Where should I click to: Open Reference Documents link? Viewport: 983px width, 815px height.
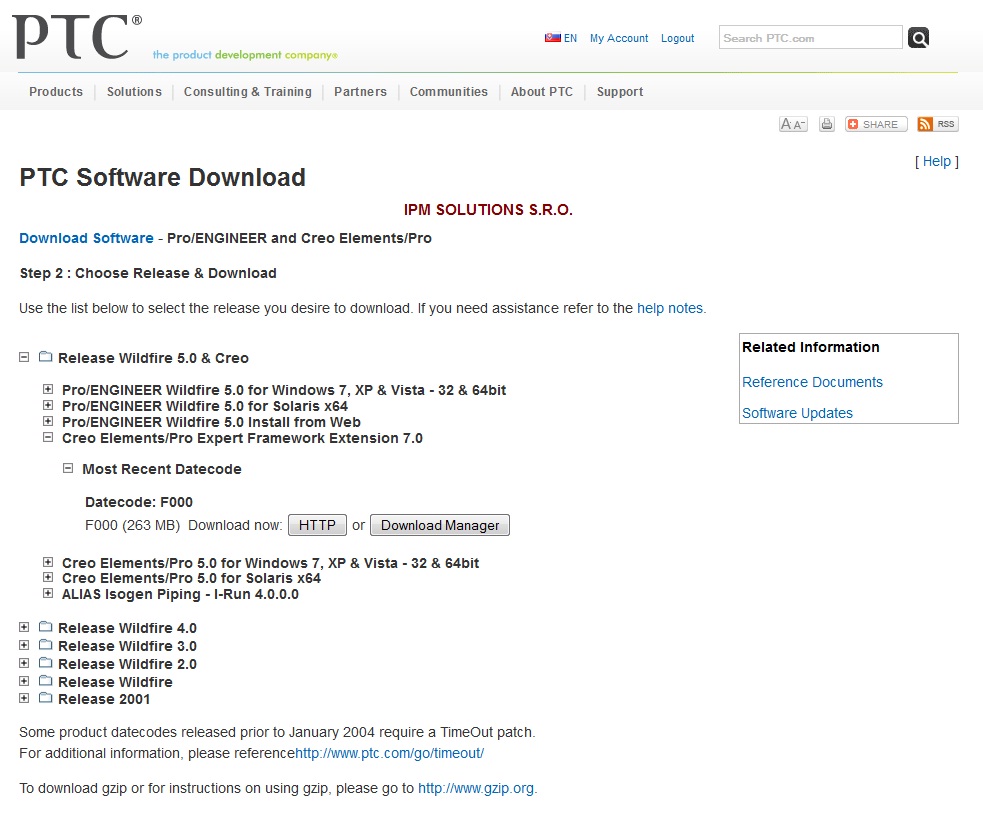(x=812, y=382)
